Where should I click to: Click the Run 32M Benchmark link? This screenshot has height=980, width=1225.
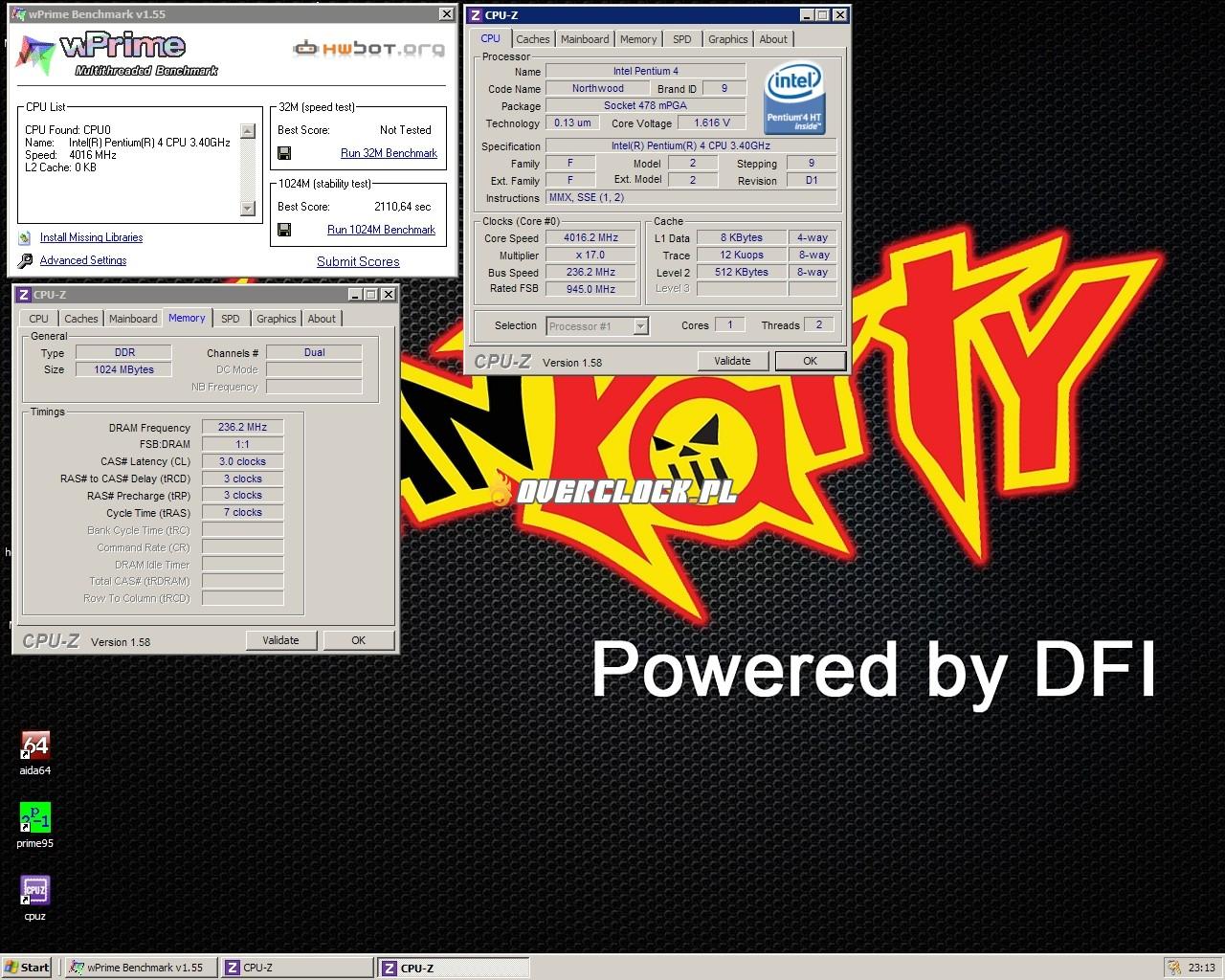(x=389, y=153)
